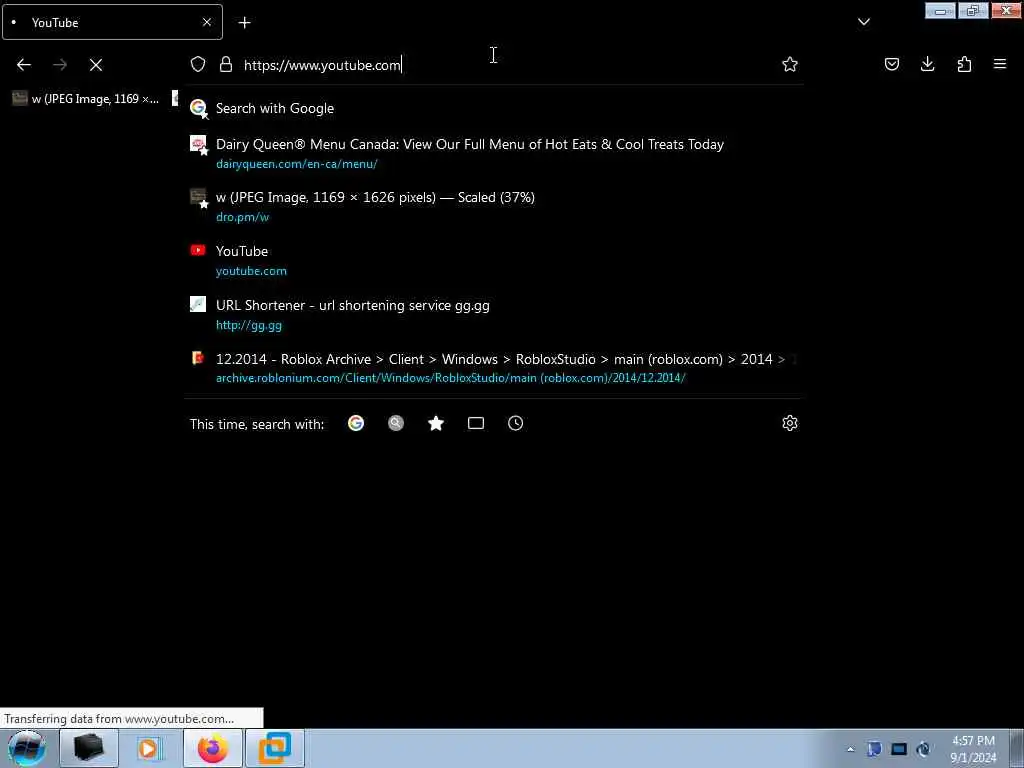The height and width of the screenshot is (768, 1024).
Task: Expand the list all tabs chevron
Action: 864,22
